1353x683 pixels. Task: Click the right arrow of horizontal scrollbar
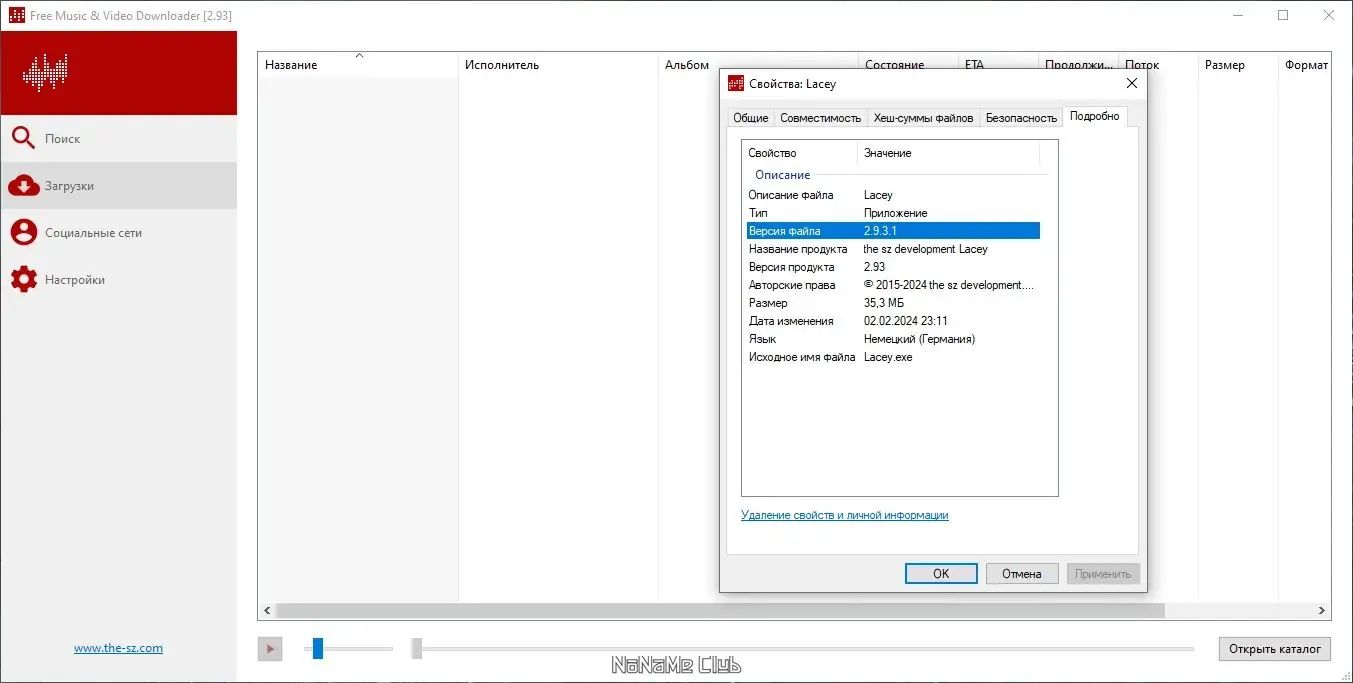click(1323, 610)
